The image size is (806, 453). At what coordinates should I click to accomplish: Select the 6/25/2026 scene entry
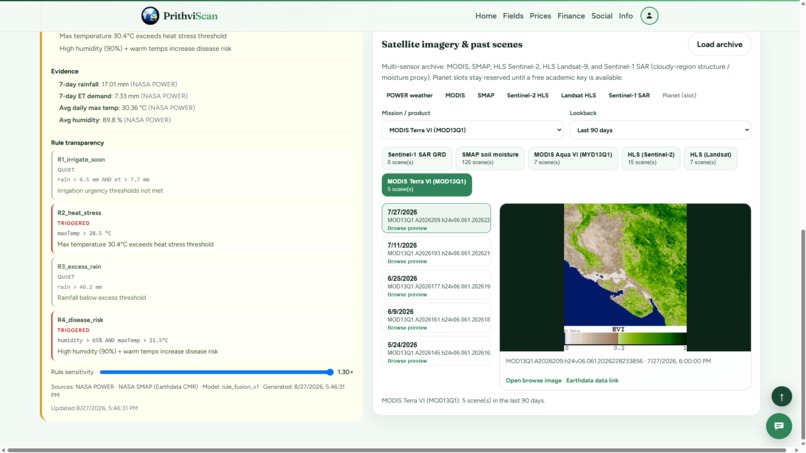click(436, 285)
